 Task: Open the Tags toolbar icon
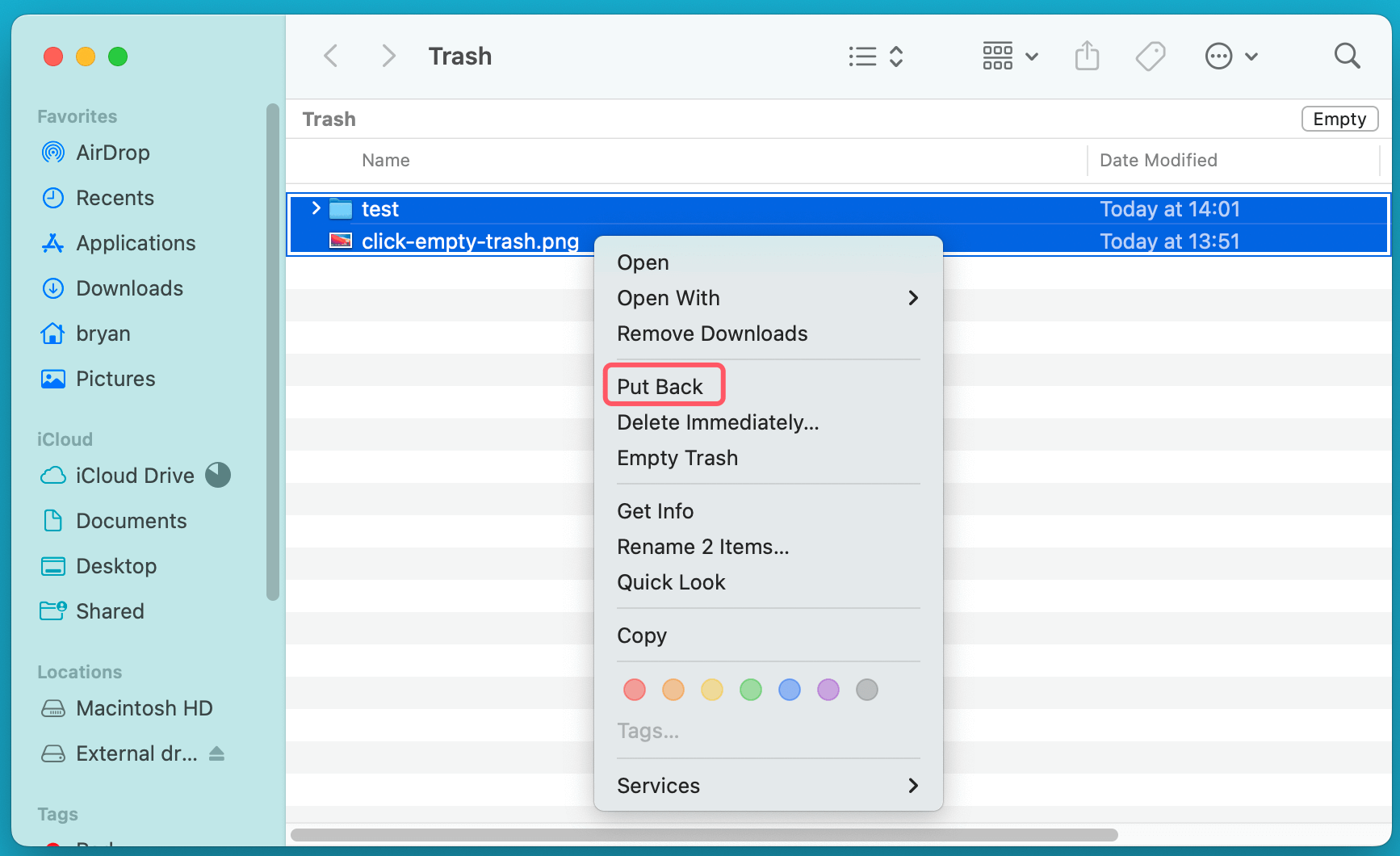1150,56
